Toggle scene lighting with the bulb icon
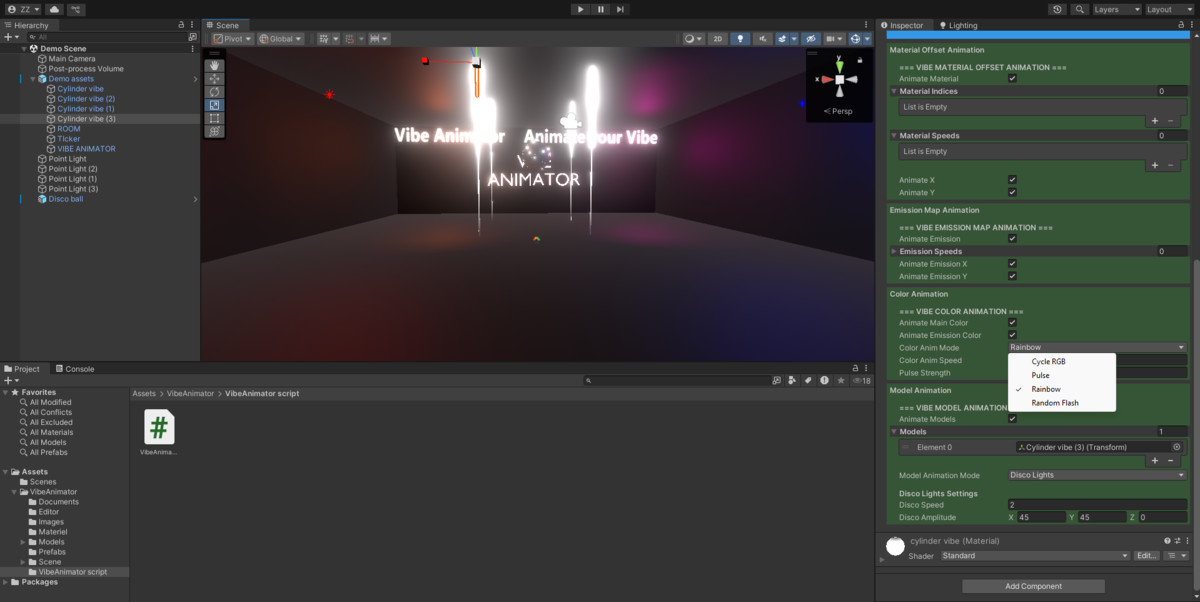Screen dimensions: 1200x602 point(741,38)
